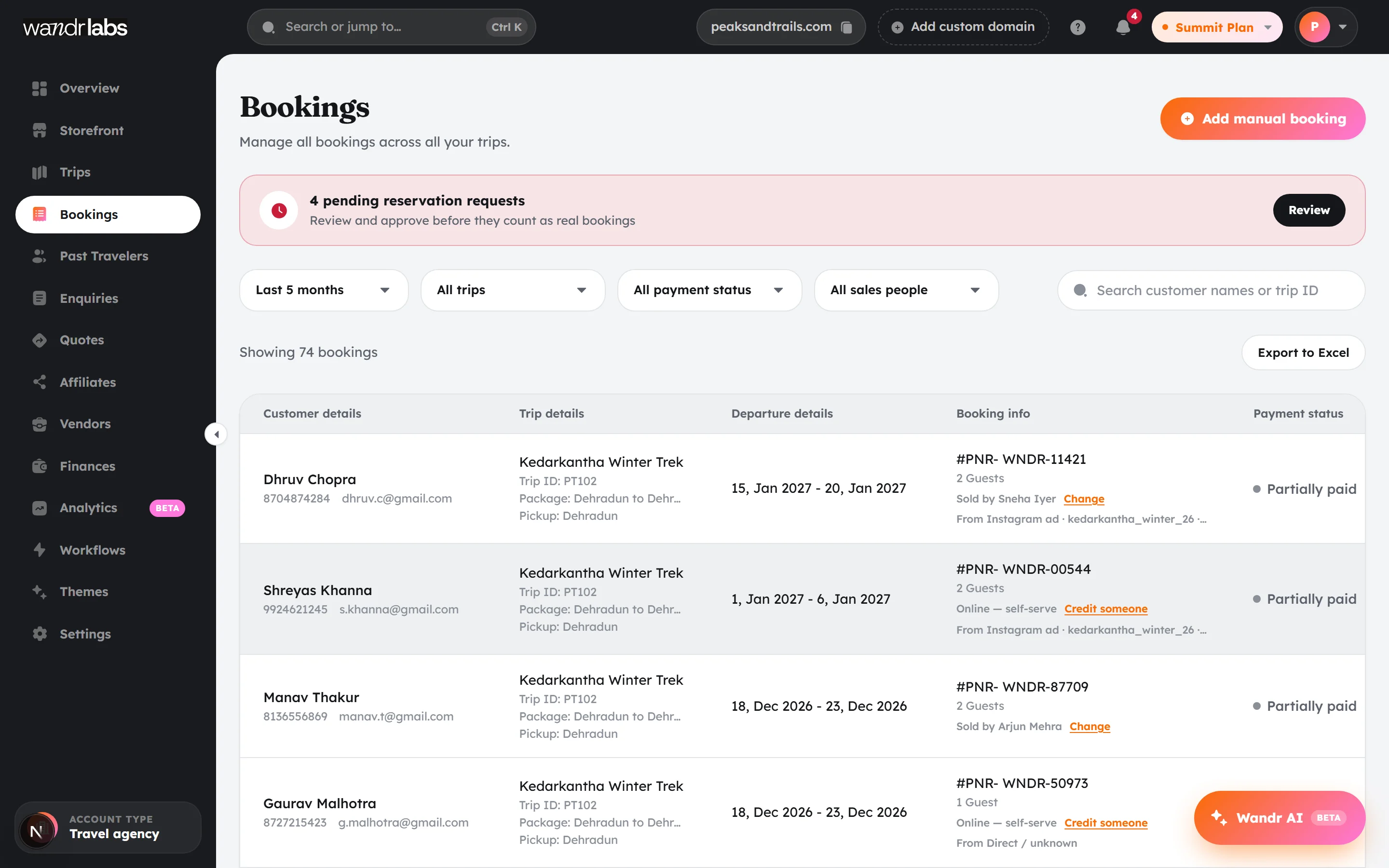Open the All trips filter dropdown

click(x=513, y=290)
